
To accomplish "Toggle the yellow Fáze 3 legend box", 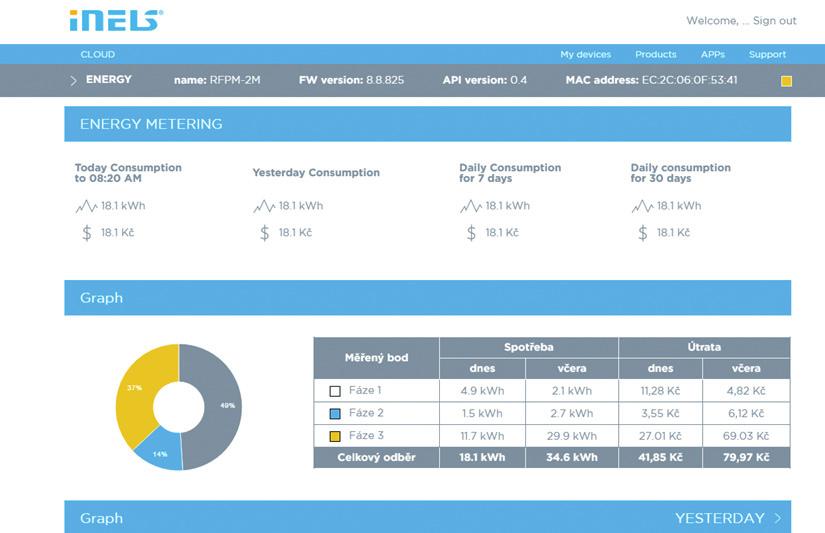I will coord(335,436).
